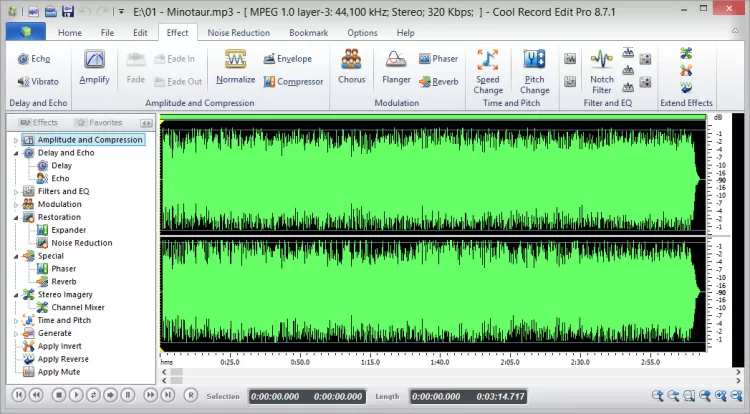
Task: Switch to the Noise Reduction ribbon tab
Action: 239,33
